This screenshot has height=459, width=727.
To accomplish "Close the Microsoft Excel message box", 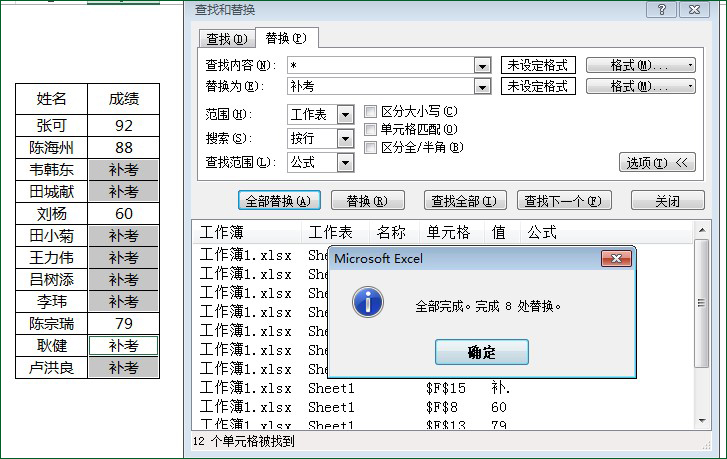I will point(616,259).
